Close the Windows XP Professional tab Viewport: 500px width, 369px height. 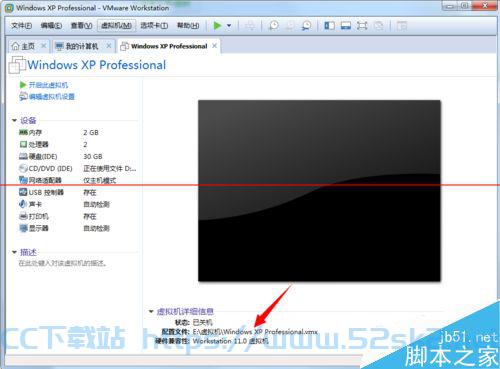(x=215, y=46)
